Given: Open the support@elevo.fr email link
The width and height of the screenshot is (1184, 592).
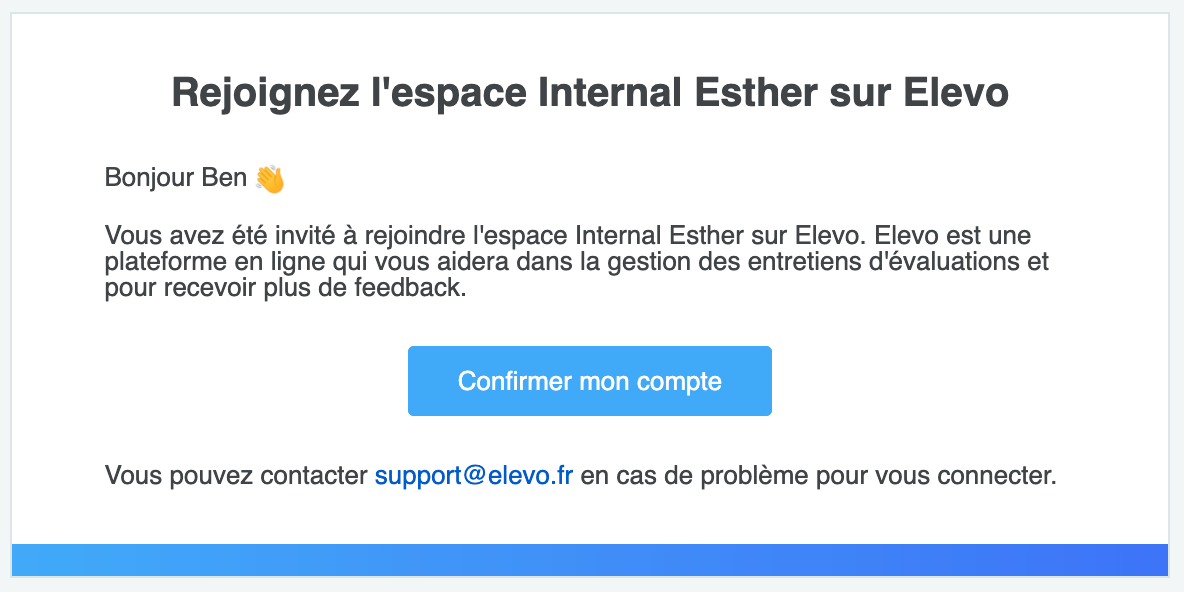Looking at the screenshot, I should tap(473, 476).
